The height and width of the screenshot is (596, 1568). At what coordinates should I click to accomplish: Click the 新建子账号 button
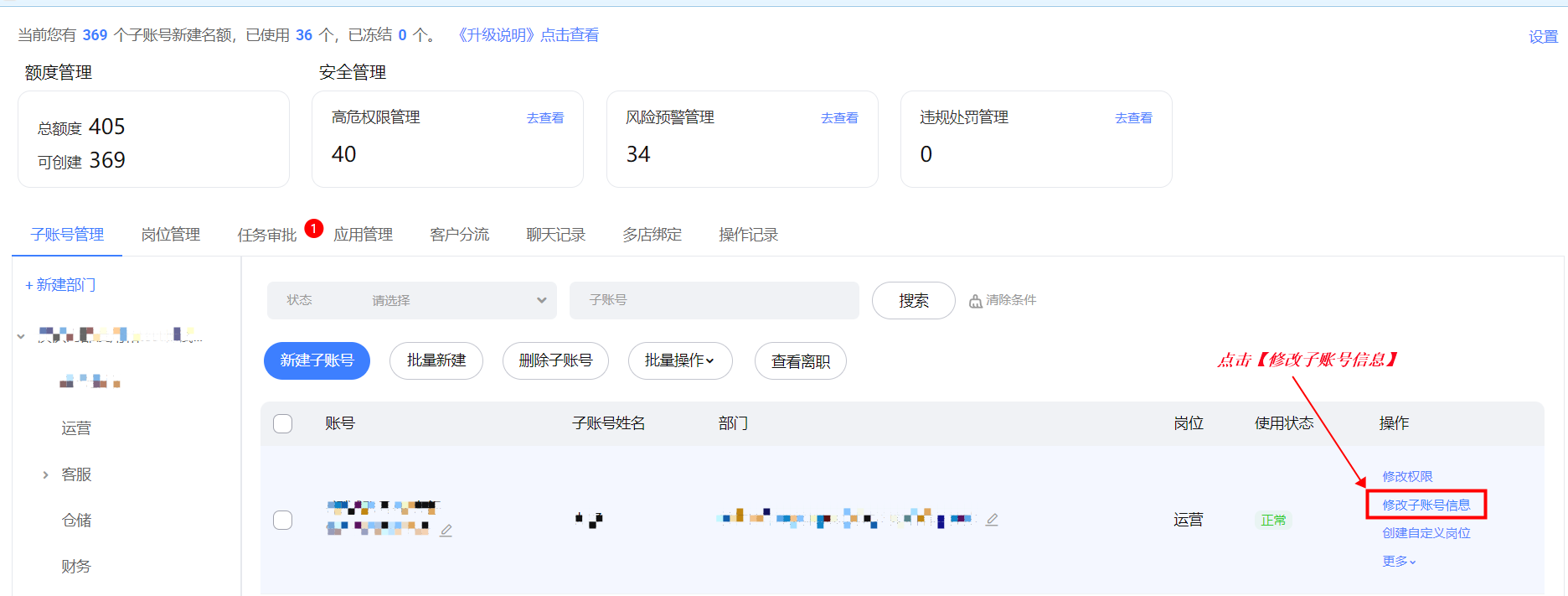click(317, 360)
